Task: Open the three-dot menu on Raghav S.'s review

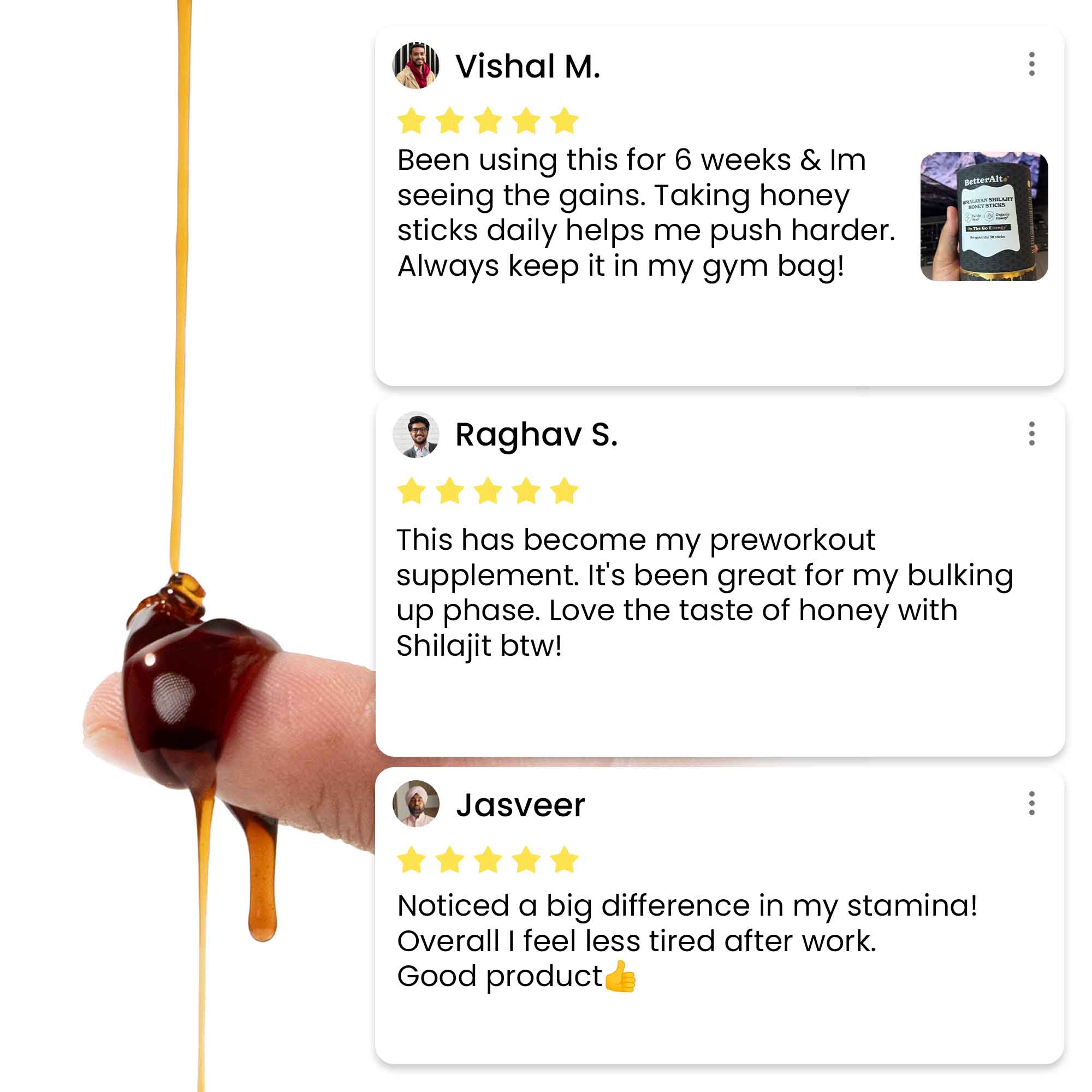Action: click(1031, 434)
